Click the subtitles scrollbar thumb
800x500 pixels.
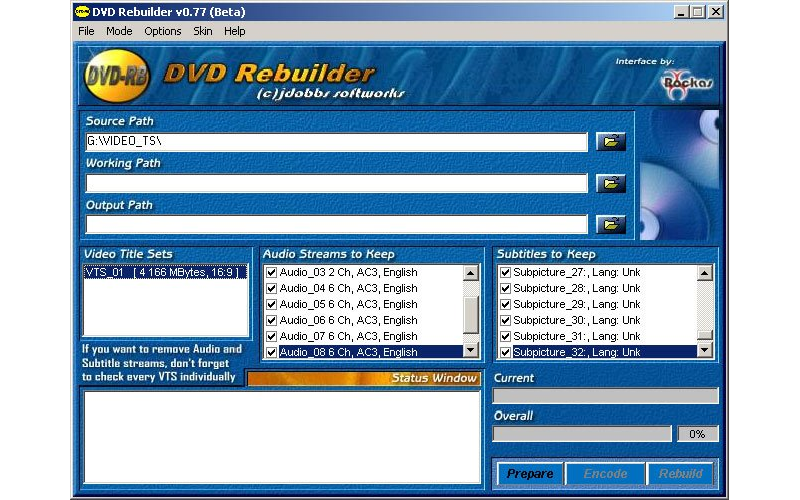pyautogui.click(x=705, y=335)
